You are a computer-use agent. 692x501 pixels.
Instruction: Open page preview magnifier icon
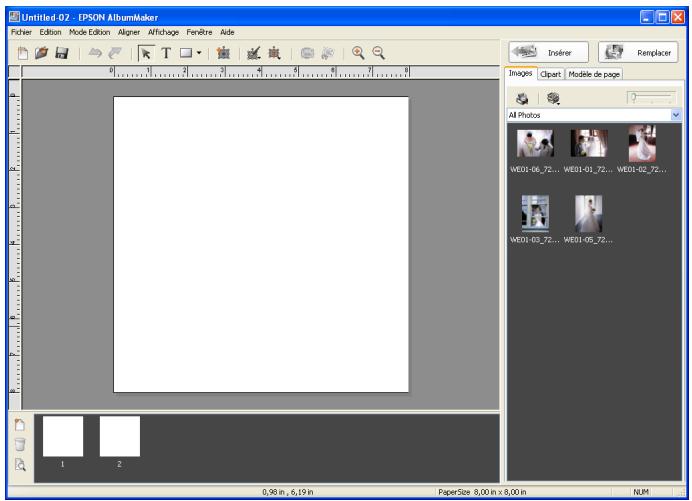tap(20, 464)
